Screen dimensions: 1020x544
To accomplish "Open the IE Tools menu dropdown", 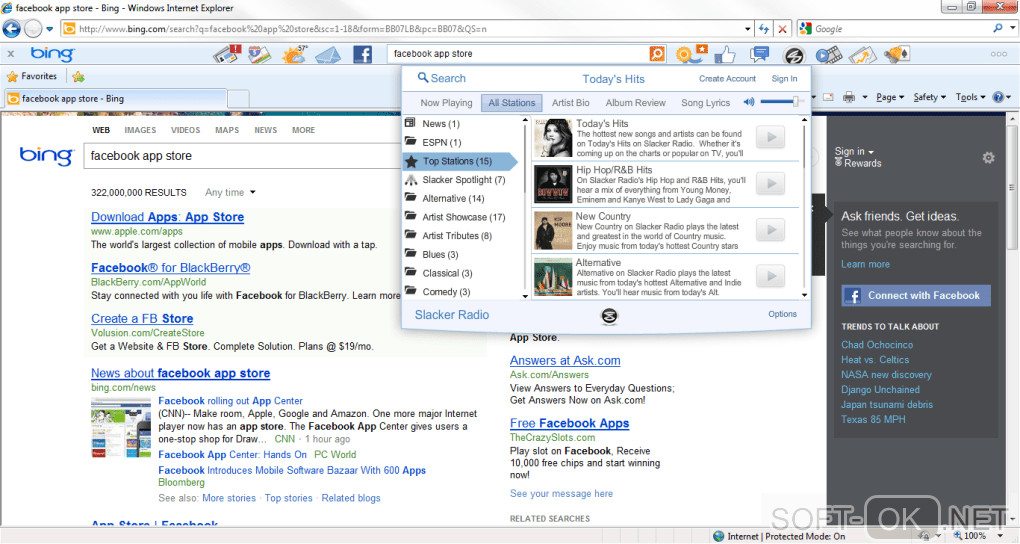I will pyautogui.click(x=970, y=97).
